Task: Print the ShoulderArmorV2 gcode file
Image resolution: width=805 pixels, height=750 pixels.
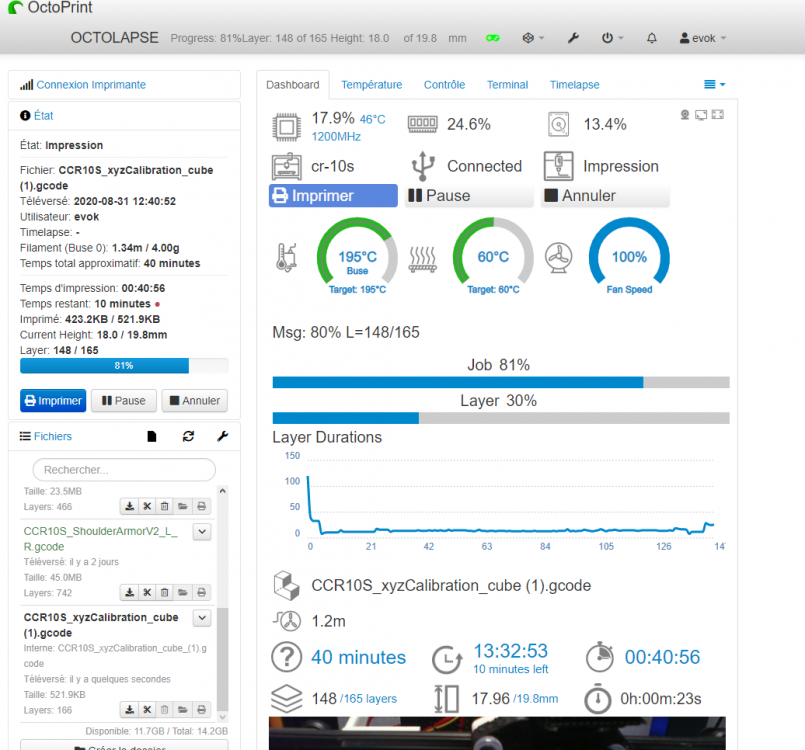Action: pyautogui.click(x=201, y=592)
